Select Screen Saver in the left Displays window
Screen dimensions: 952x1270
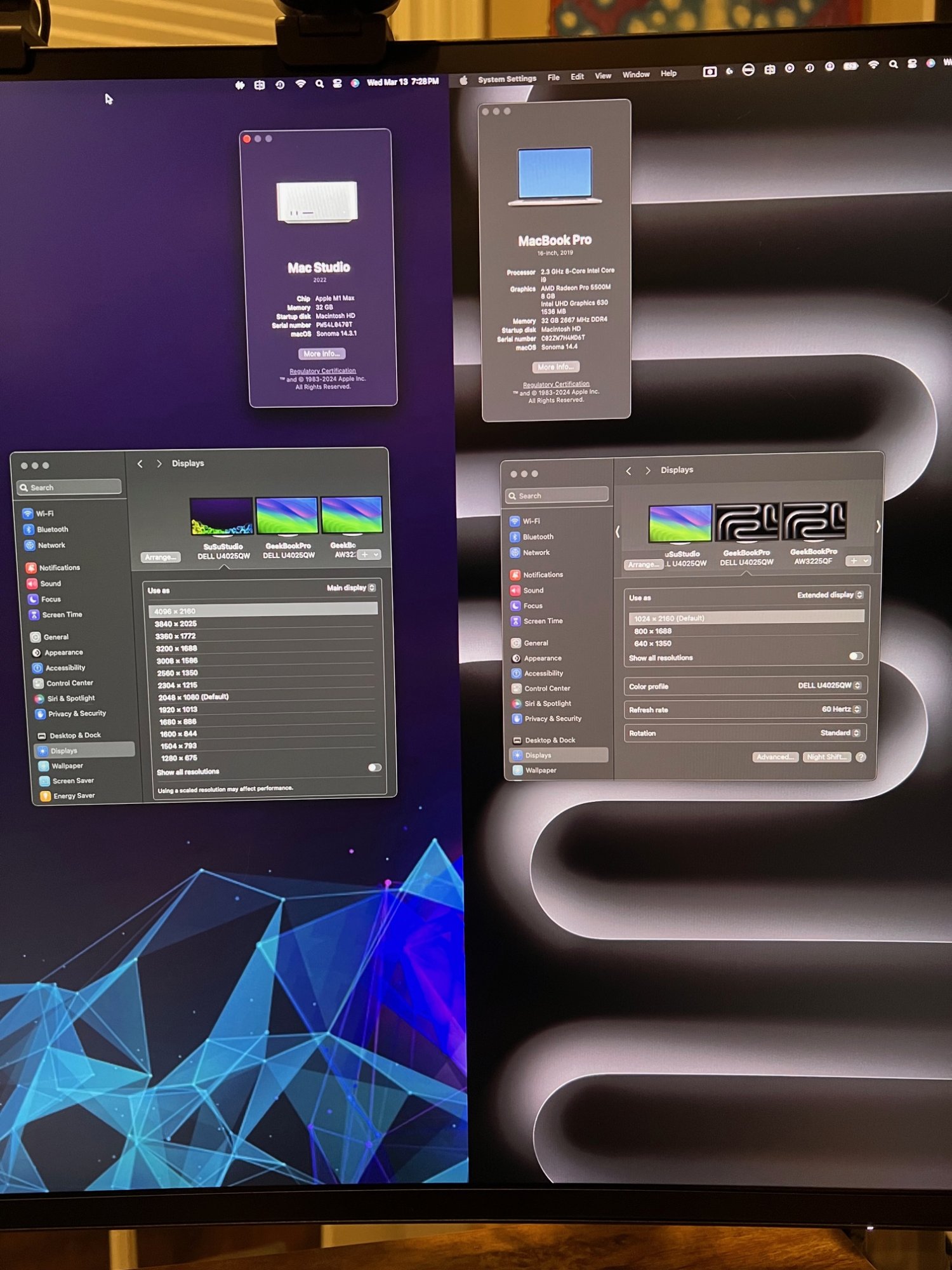pyautogui.click(x=67, y=781)
